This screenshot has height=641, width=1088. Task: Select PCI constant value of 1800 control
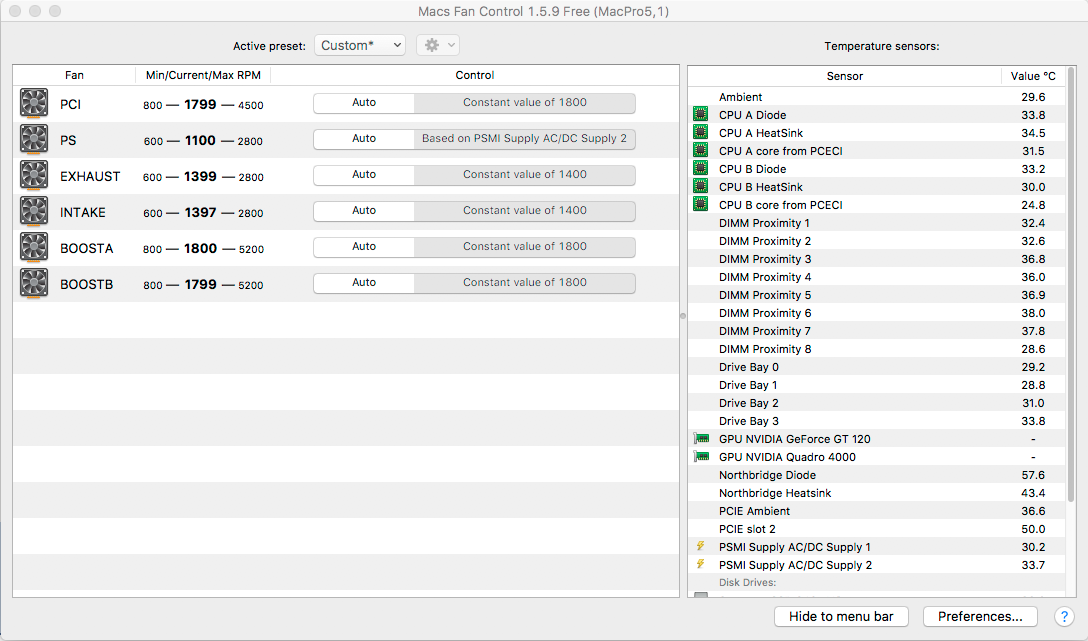click(x=525, y=103)
